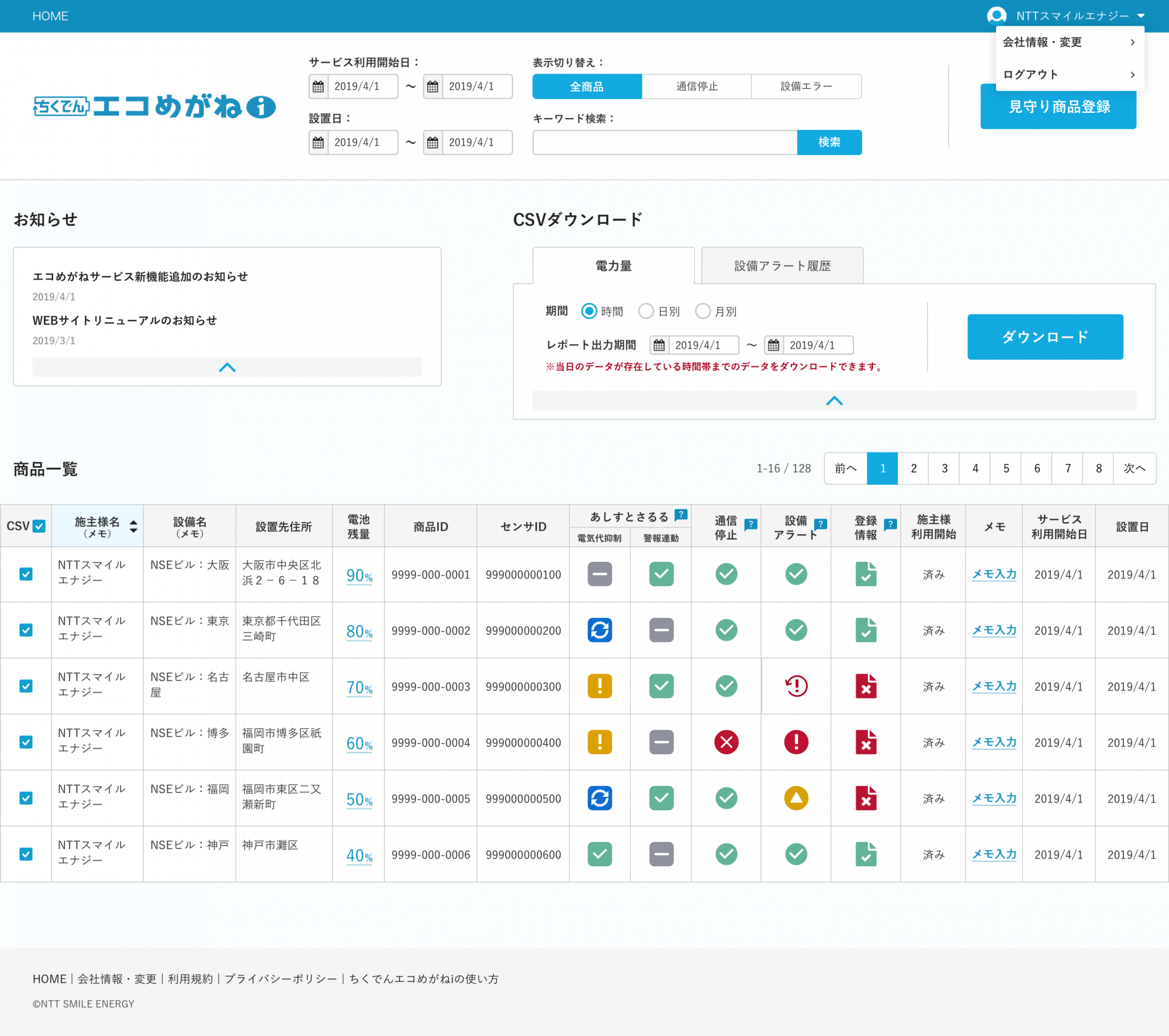This screenshot has height=1036, width=1169.
Task: Click help icon beside あしすとさるる header
Action: click(x=681, y=514)
